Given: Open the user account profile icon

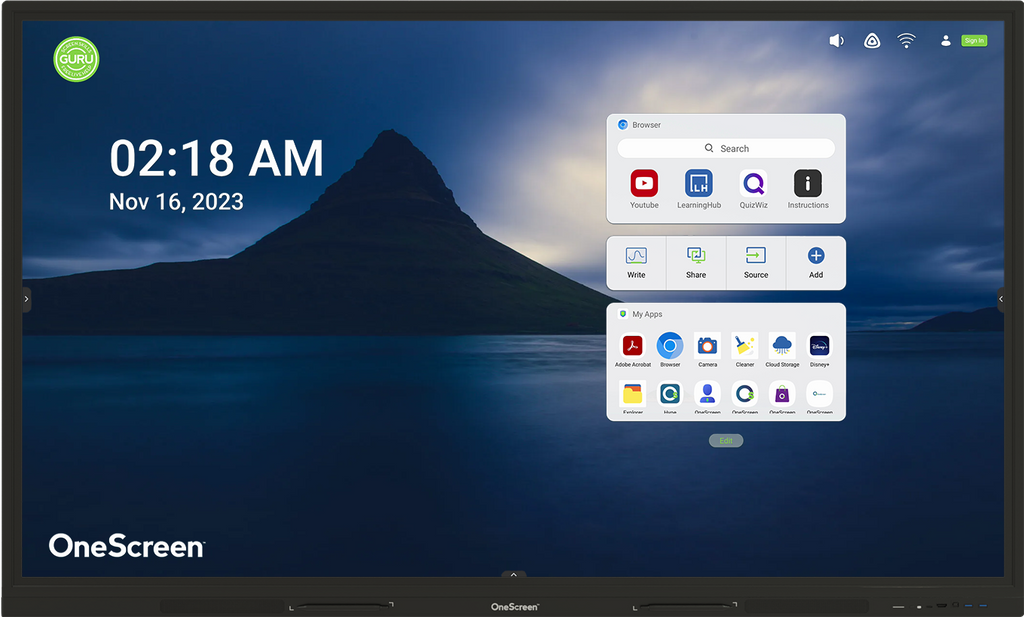Looking at the screenshot, I should click(945, 40).
